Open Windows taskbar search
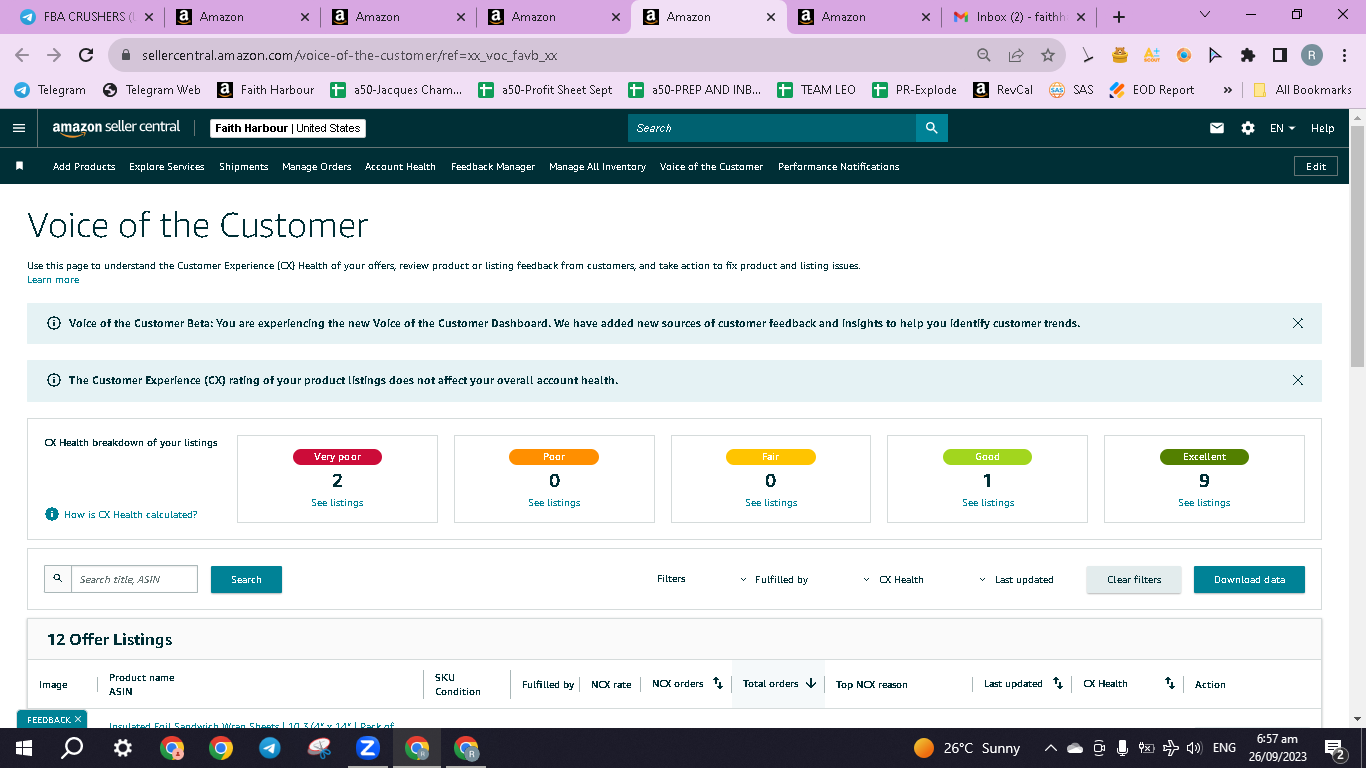This screenshot has height=768, width=1366. pyautogui.click(x=72, y=748)
